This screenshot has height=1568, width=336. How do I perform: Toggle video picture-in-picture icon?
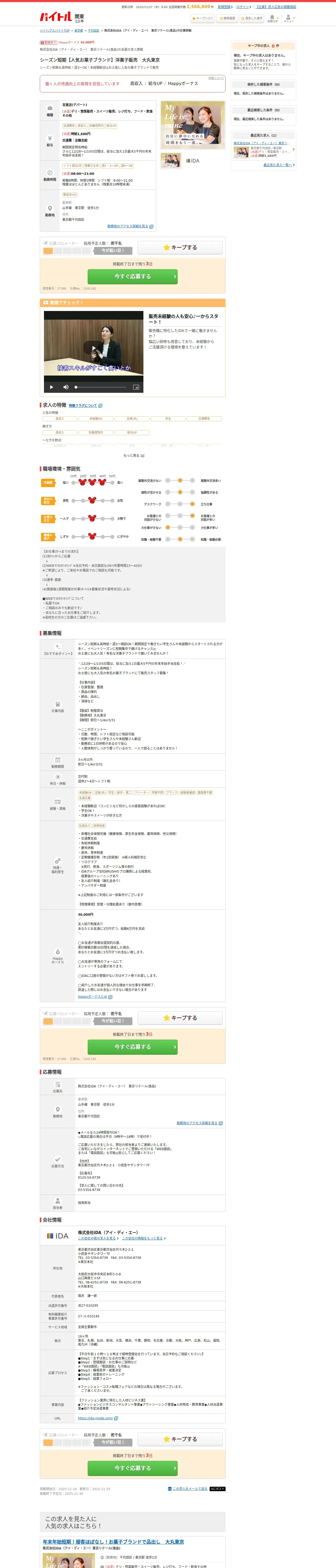click(x=136, y=387)
